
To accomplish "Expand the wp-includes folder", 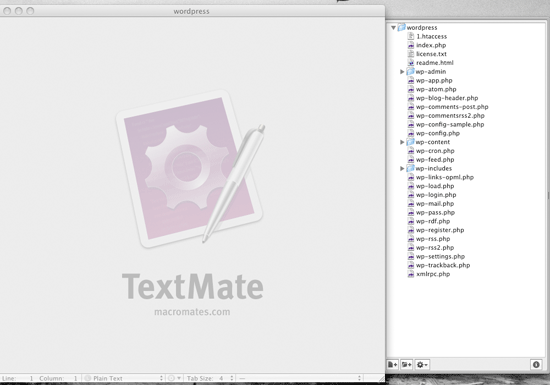I will 402,169.
